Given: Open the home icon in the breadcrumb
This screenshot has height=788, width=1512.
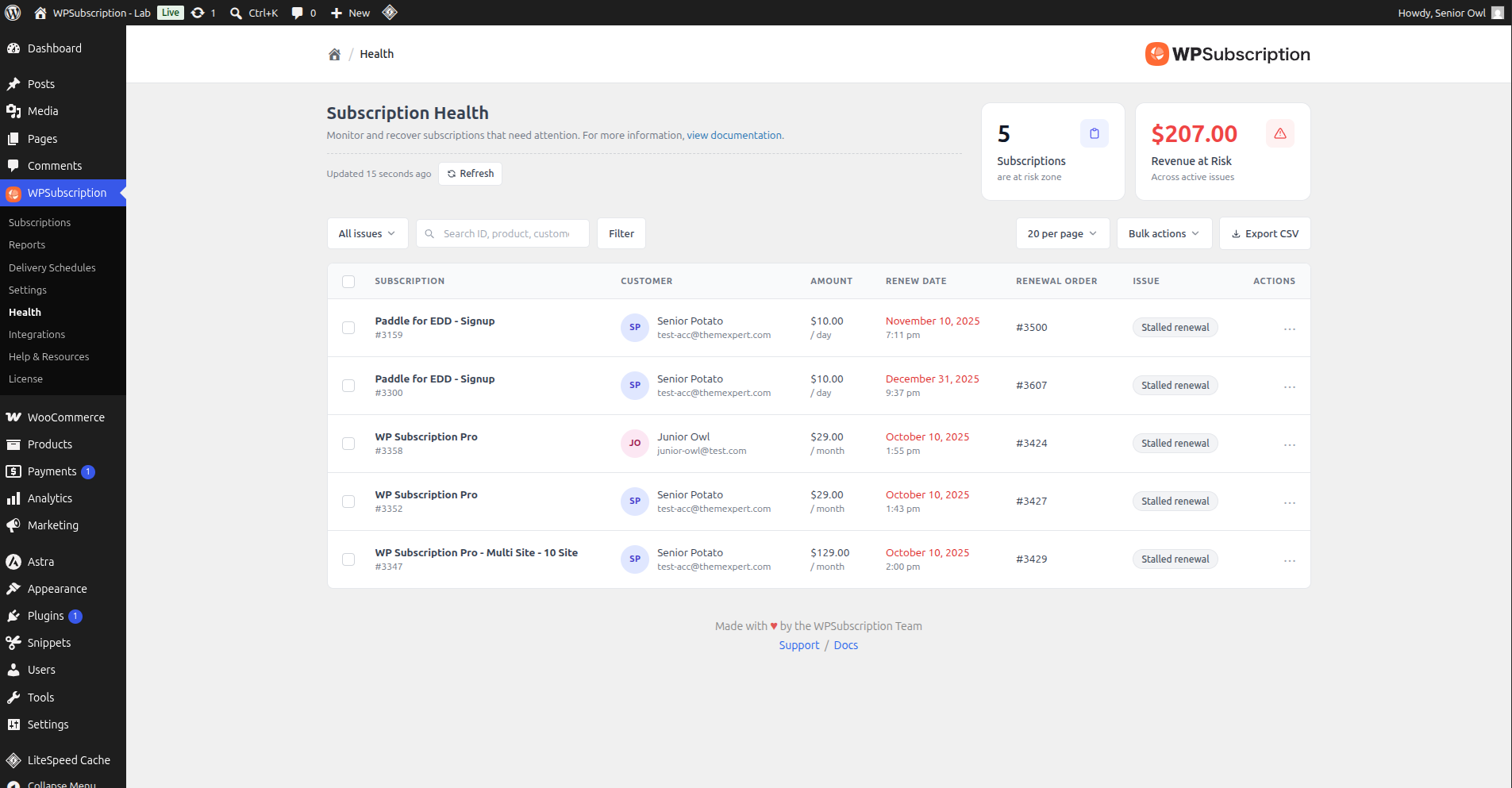Looking at the screenshot, I should [x=334, y=54].
